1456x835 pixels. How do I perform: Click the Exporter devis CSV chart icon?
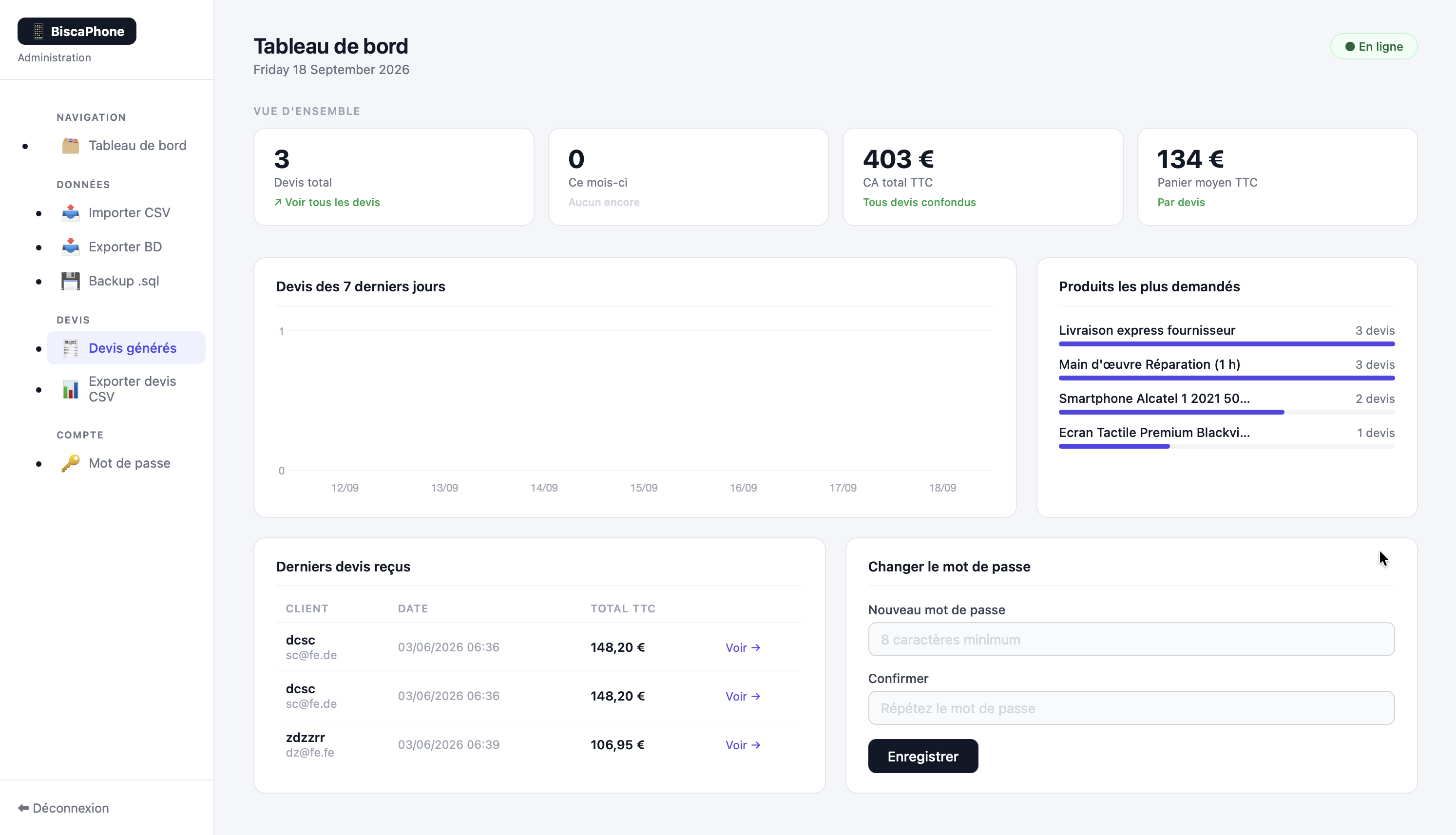[71, 389]
